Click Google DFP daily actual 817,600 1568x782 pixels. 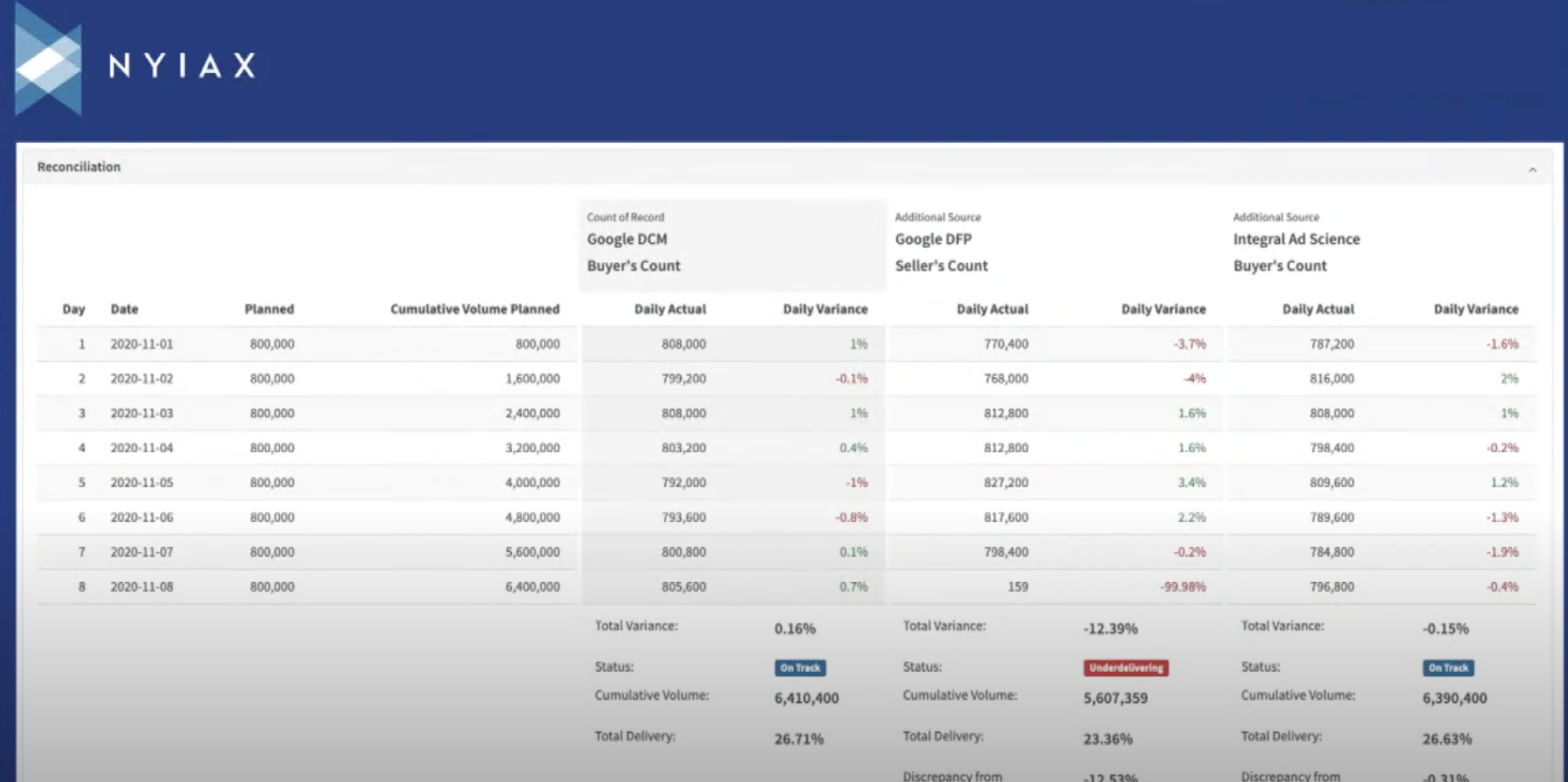[x=1006, y=517]
